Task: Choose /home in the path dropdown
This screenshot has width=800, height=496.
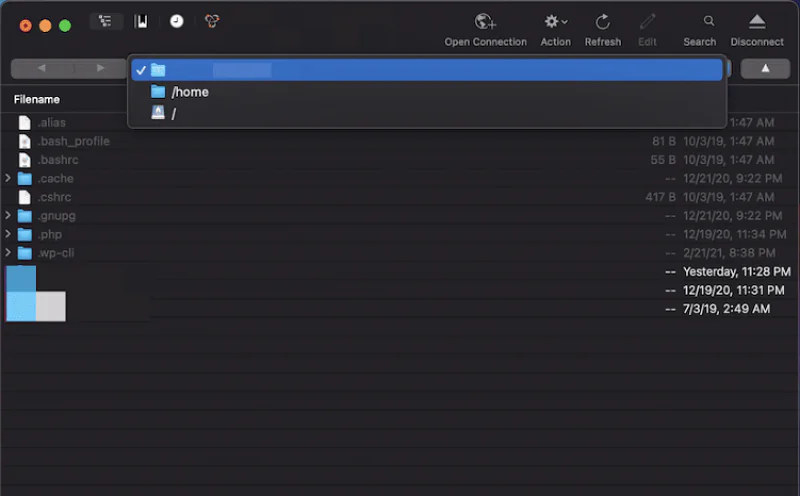Action: pos(427,92)
